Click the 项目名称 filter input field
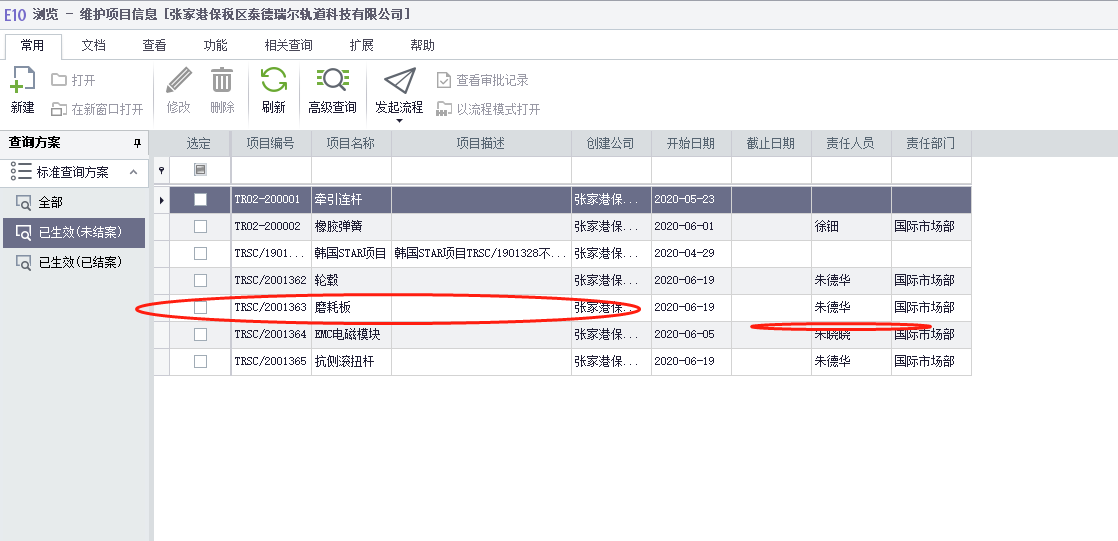 coord(352,170)
